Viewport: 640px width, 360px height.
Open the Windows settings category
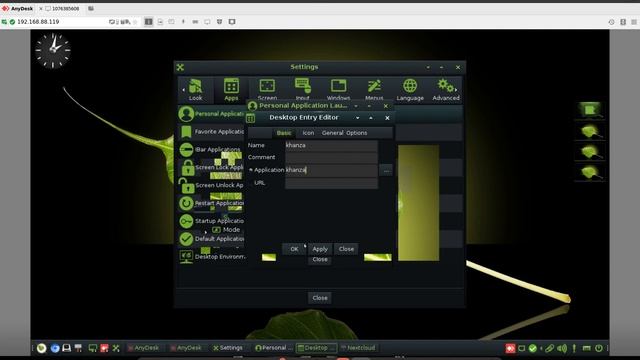click(x=338, y=89)
